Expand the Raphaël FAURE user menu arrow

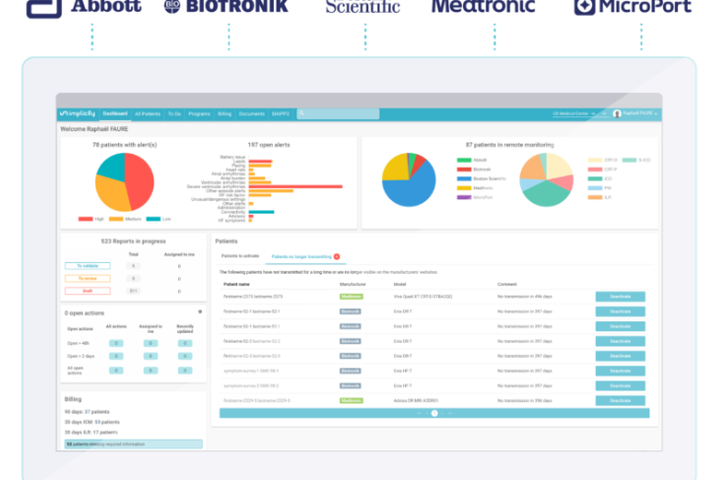coord(656,113)
